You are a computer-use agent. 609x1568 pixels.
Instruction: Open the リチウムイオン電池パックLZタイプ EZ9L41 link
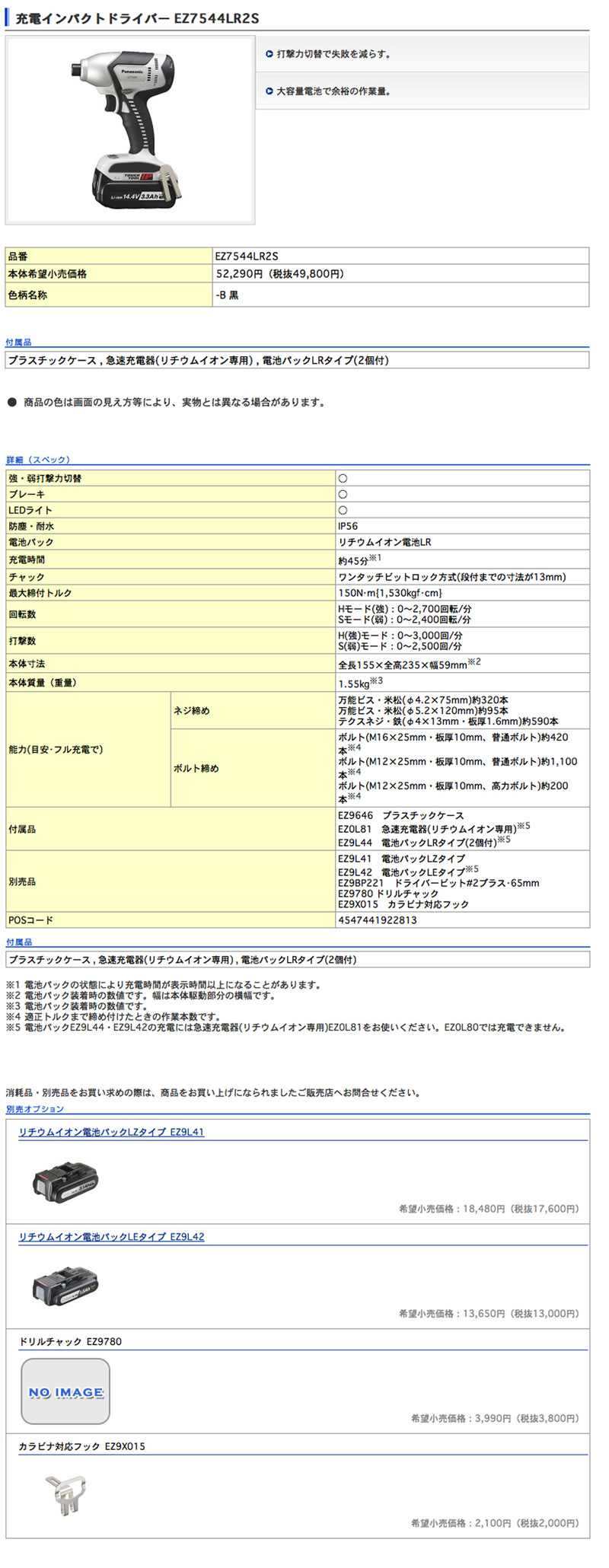pos(111,1132)
